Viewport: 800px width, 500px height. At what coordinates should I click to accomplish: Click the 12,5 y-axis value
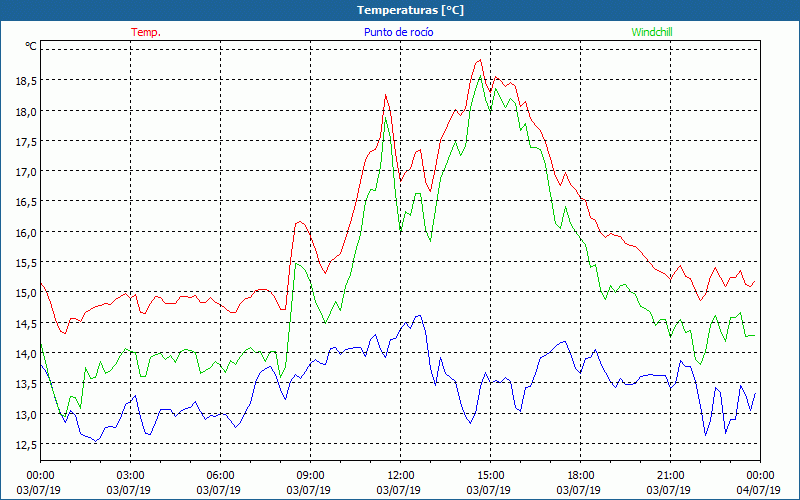point(24,444)
